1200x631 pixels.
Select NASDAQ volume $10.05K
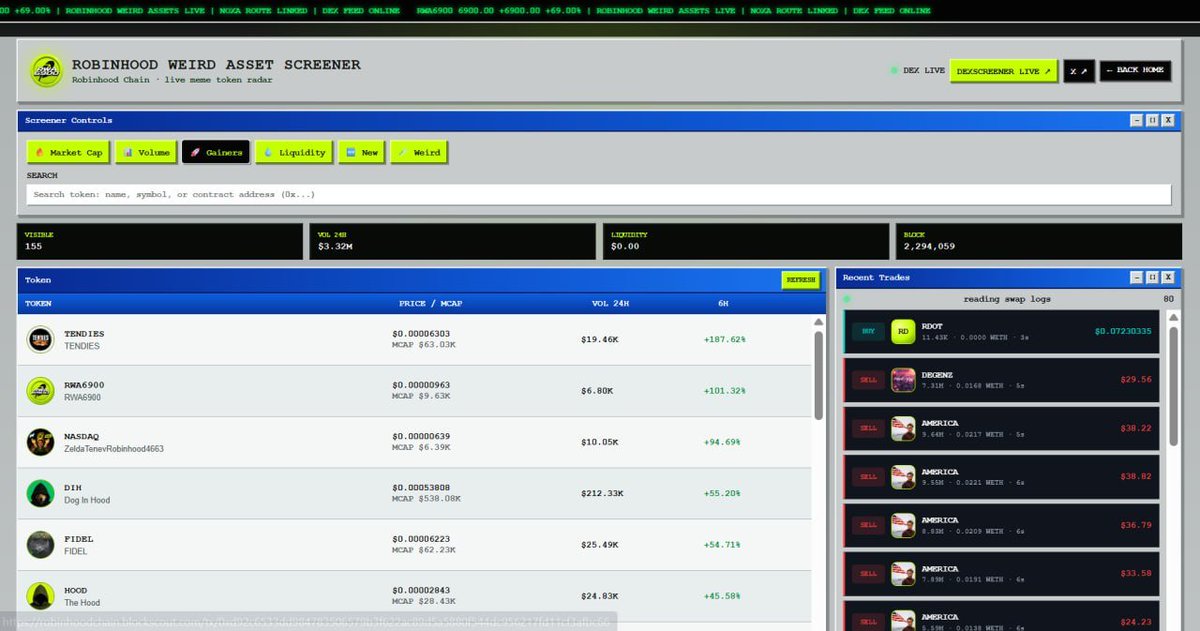click(x=599, y=442)
